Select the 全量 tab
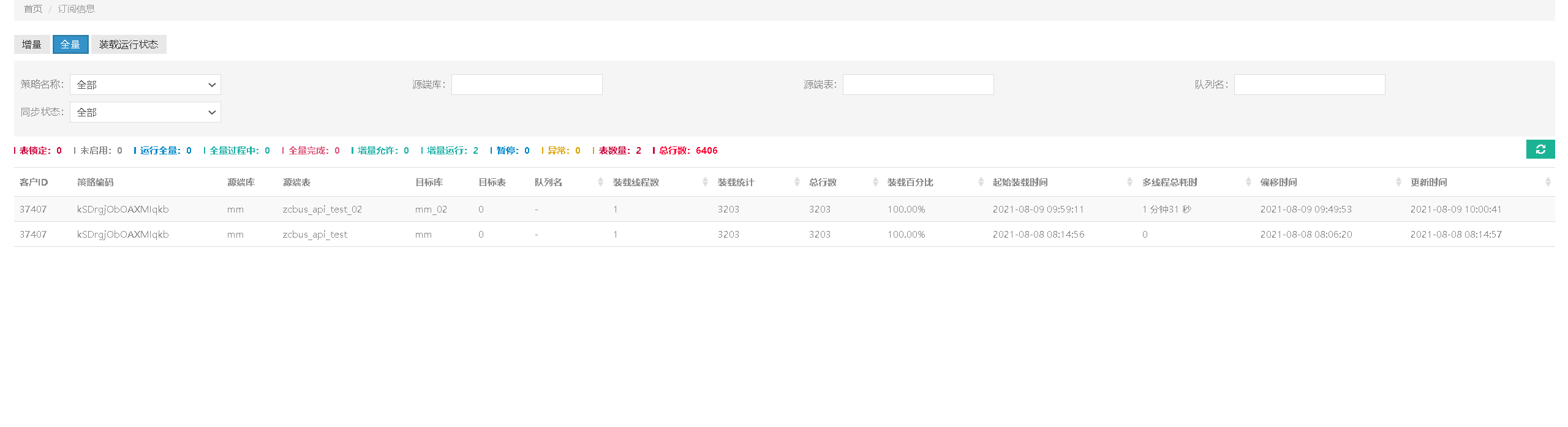Viewport: 1568px width, 427px height. [70, 45]
